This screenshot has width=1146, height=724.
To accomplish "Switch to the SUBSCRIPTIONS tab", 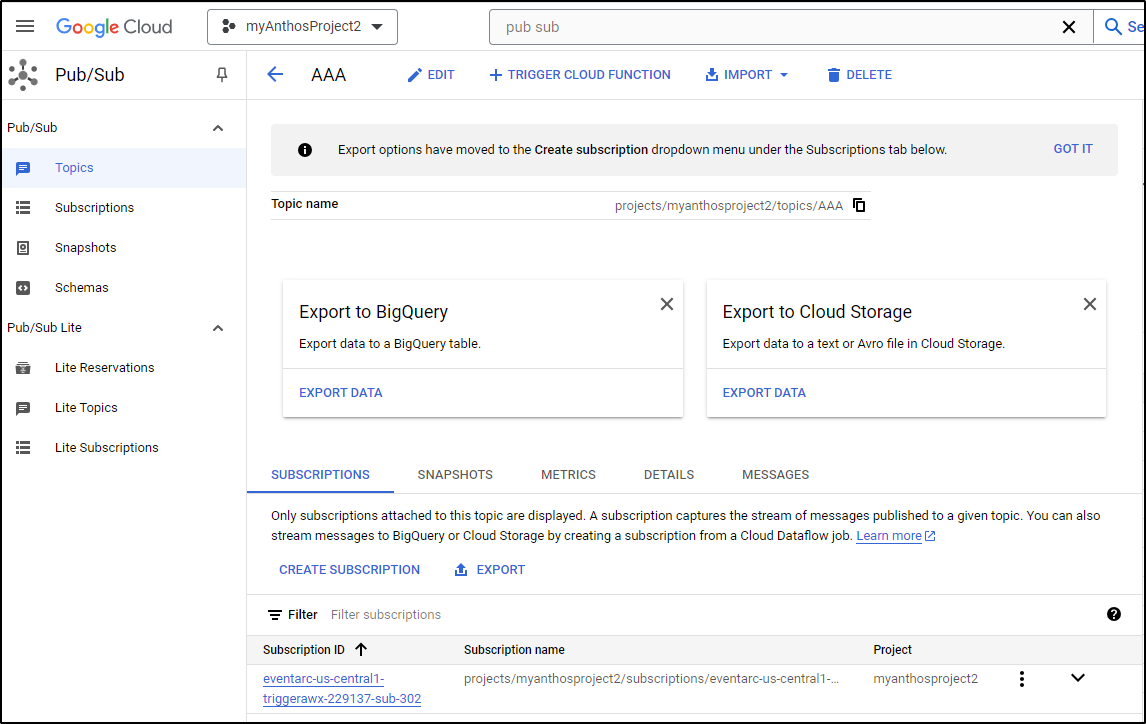I will 320,475.
